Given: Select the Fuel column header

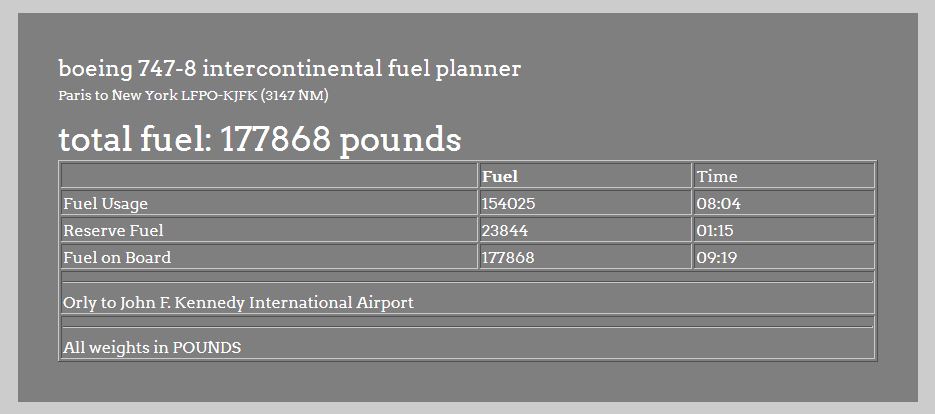Looking at the screenshot, I should coord(500,177).
